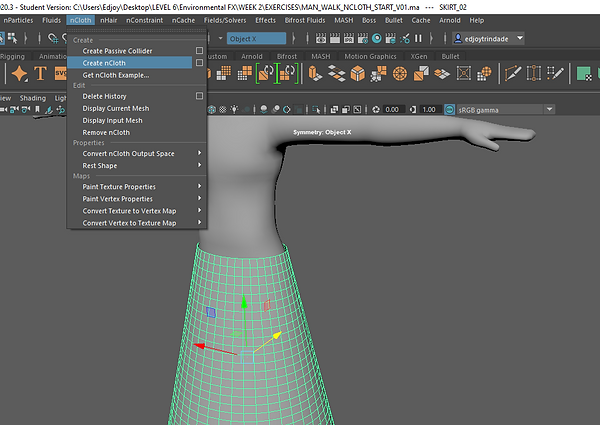Open Render View clapperboard icon
Viewport: 600px width, 425px height.
[x=321, y=38]
